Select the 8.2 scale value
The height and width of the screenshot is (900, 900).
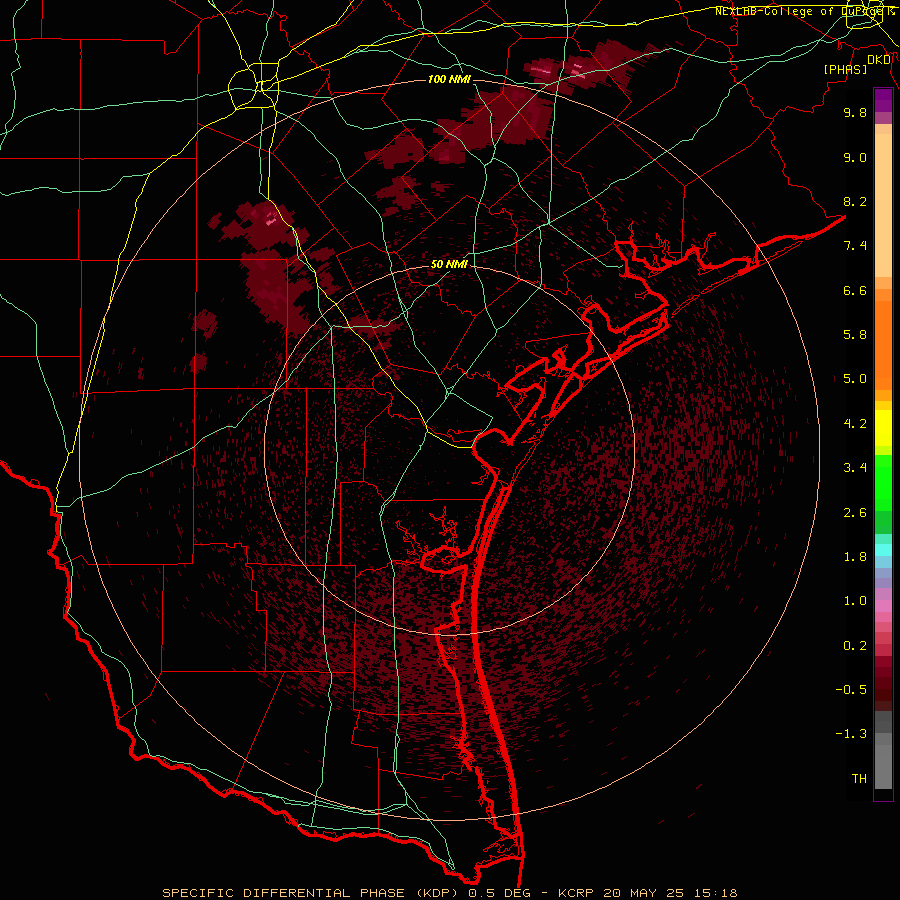(855, 201)
